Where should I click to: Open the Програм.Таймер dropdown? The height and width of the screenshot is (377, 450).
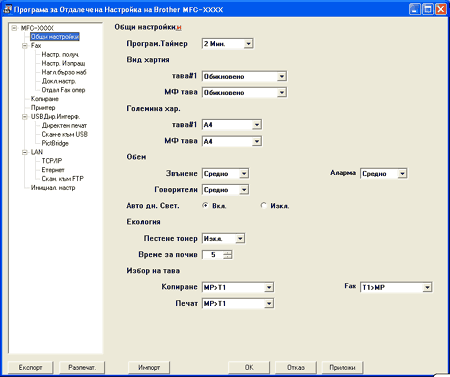point(228,43)
